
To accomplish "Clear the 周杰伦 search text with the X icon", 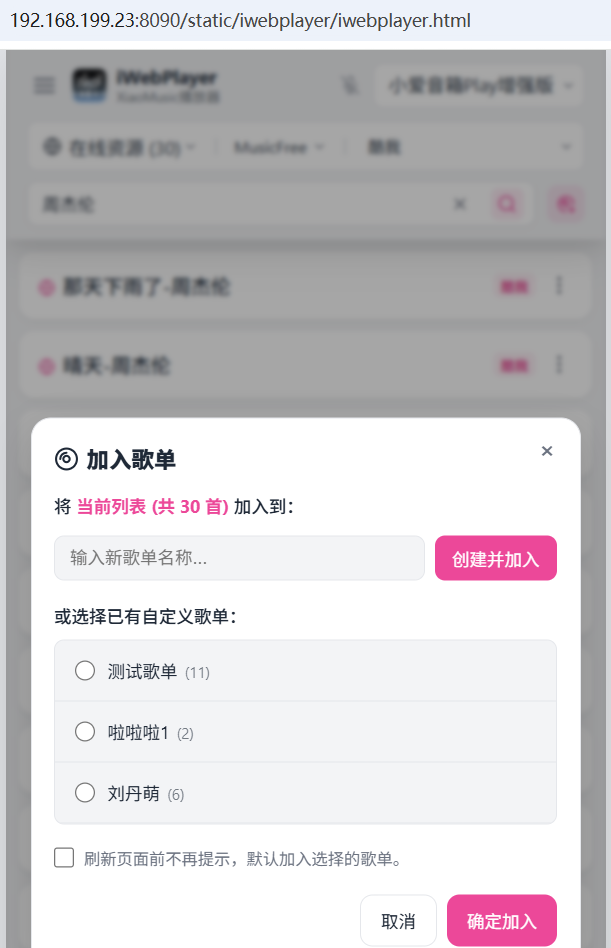I will 460,204.
